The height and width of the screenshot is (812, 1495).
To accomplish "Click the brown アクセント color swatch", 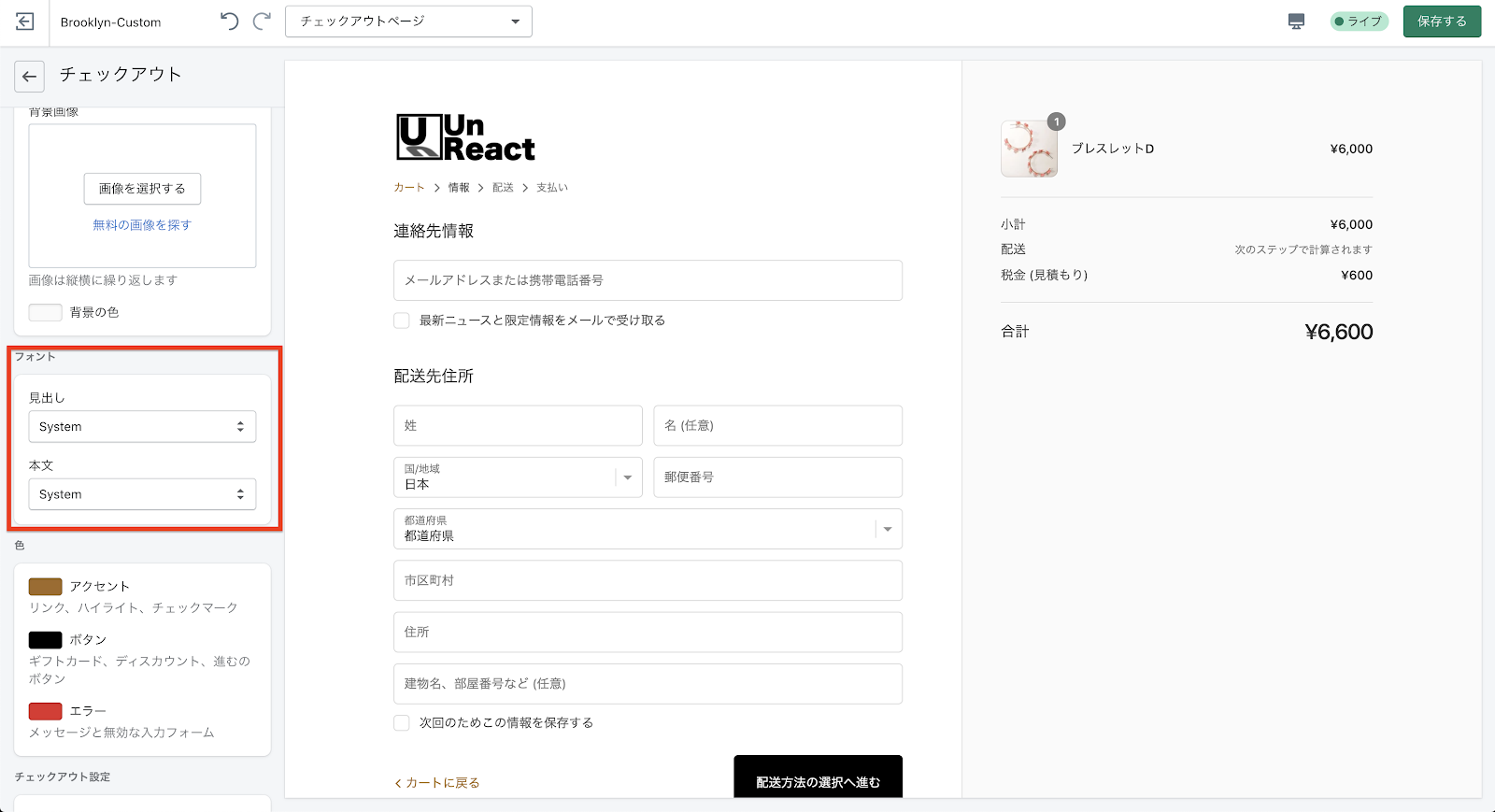I will coord(45,587).
